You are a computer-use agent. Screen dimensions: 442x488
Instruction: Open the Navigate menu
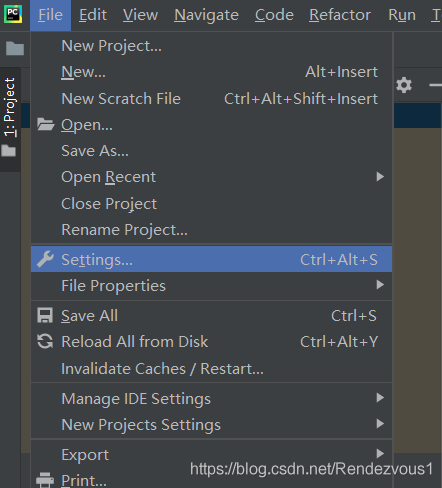[206, 15]
